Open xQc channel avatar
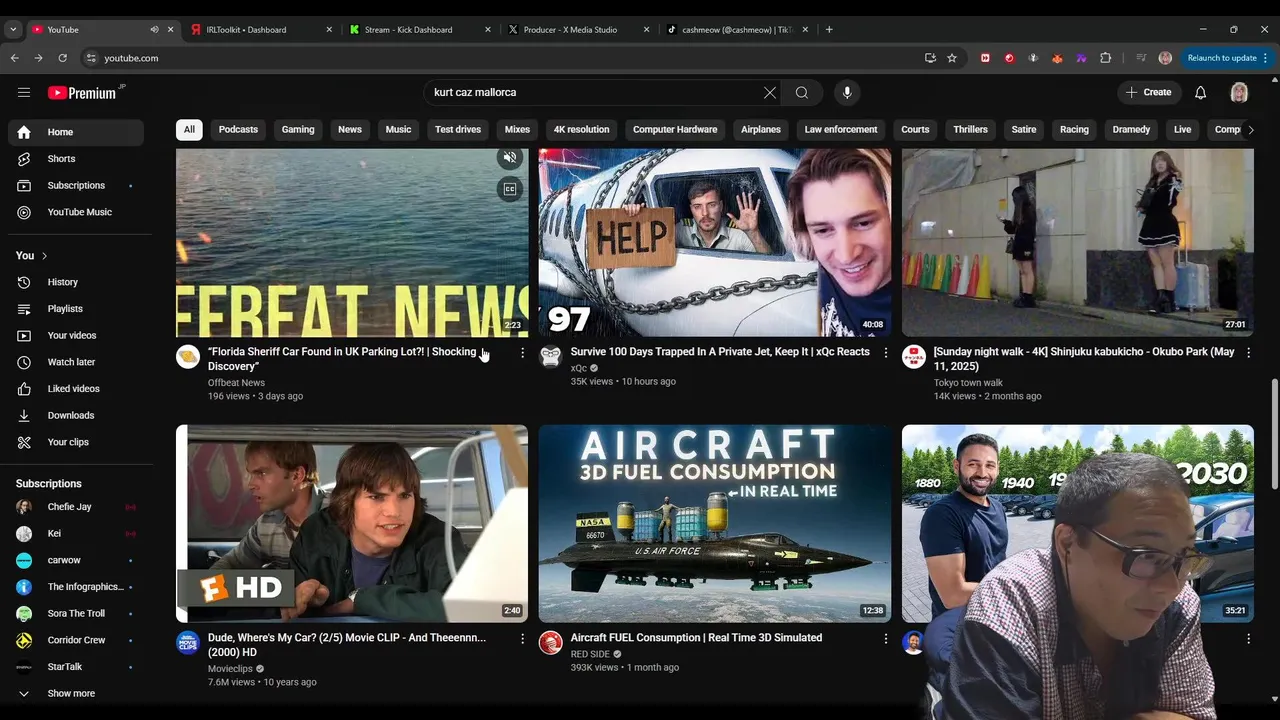Viewport: 1280px width, 720px height. pos(551,357)
